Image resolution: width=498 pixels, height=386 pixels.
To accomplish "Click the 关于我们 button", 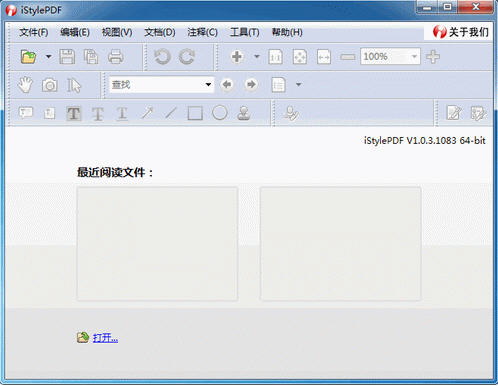I will tap(462, 32).
